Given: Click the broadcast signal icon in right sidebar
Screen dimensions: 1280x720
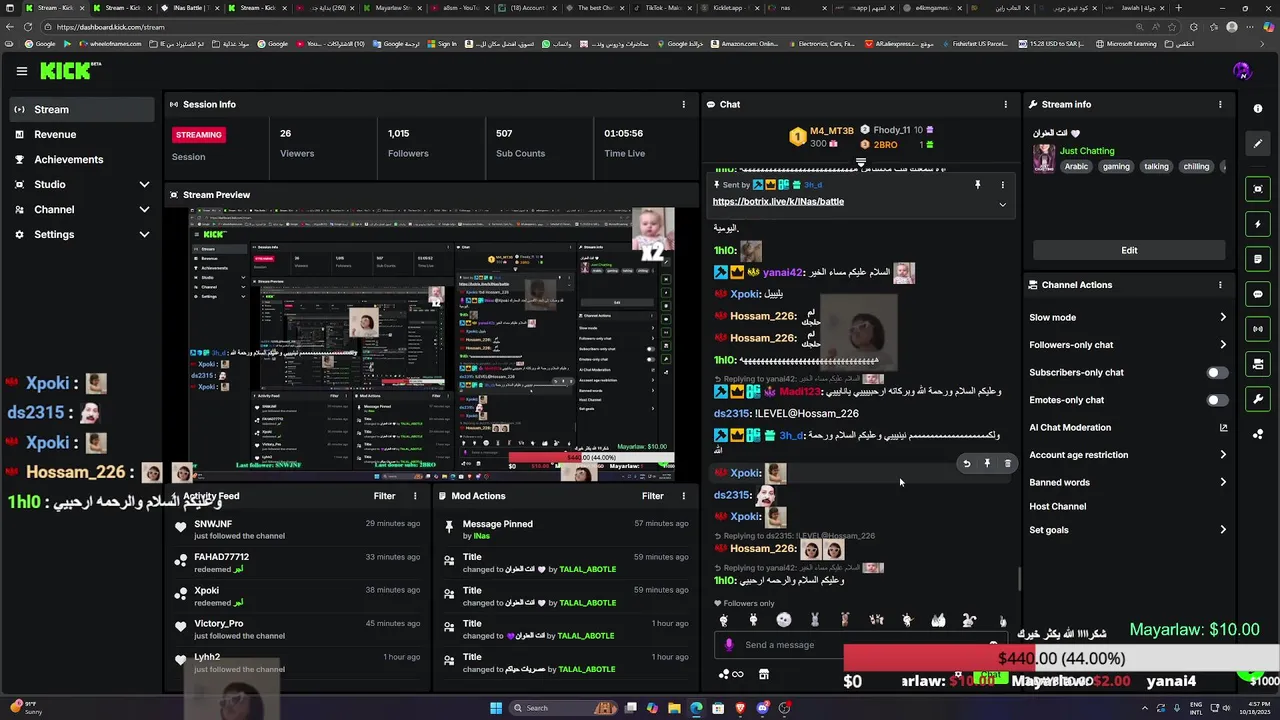Looking at the screenshot, I should pos(1258,329).
